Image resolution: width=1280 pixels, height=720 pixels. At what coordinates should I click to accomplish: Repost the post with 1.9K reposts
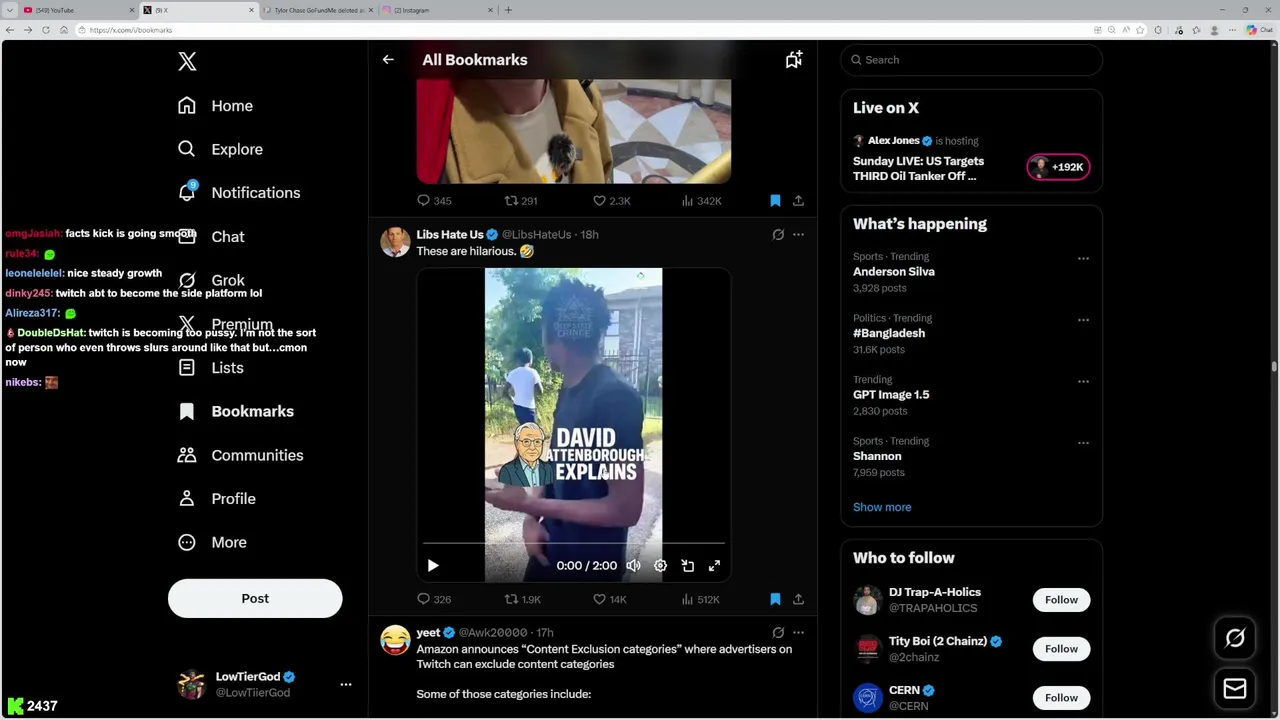click(523, 599)
